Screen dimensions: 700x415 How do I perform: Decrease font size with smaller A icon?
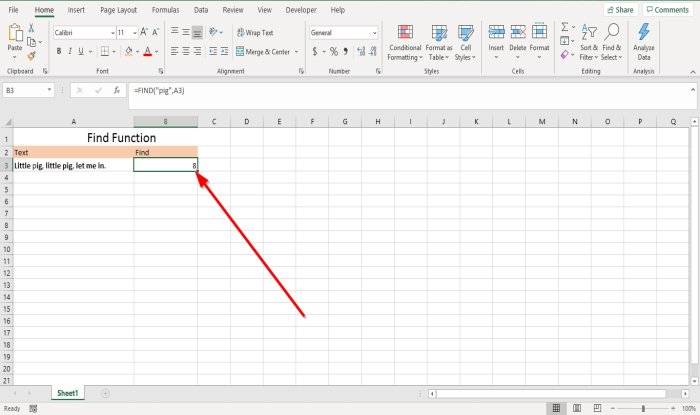(x=155, y=32)
